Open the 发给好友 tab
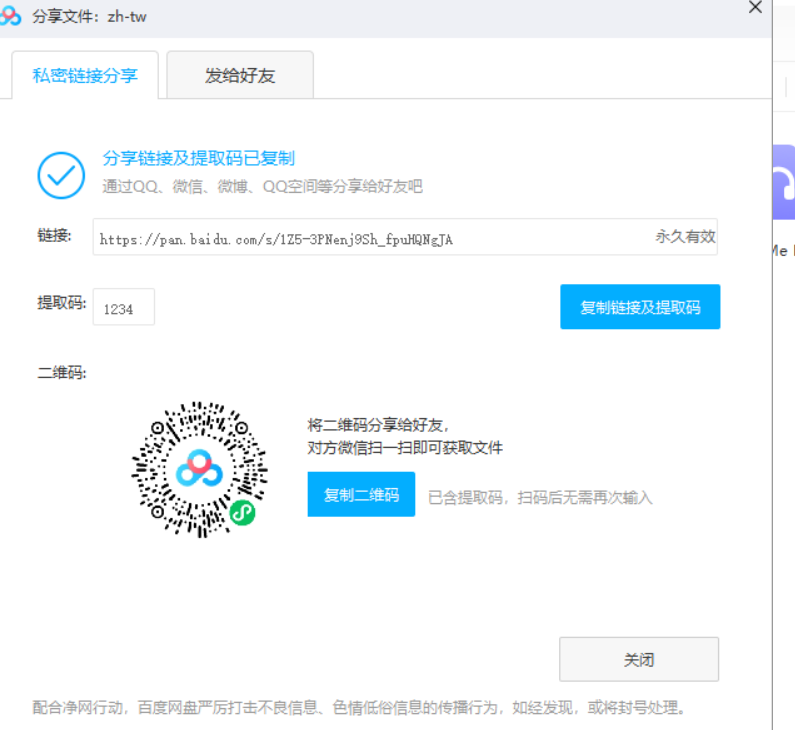This screenshot has width=795, height=730. [240, 75]
